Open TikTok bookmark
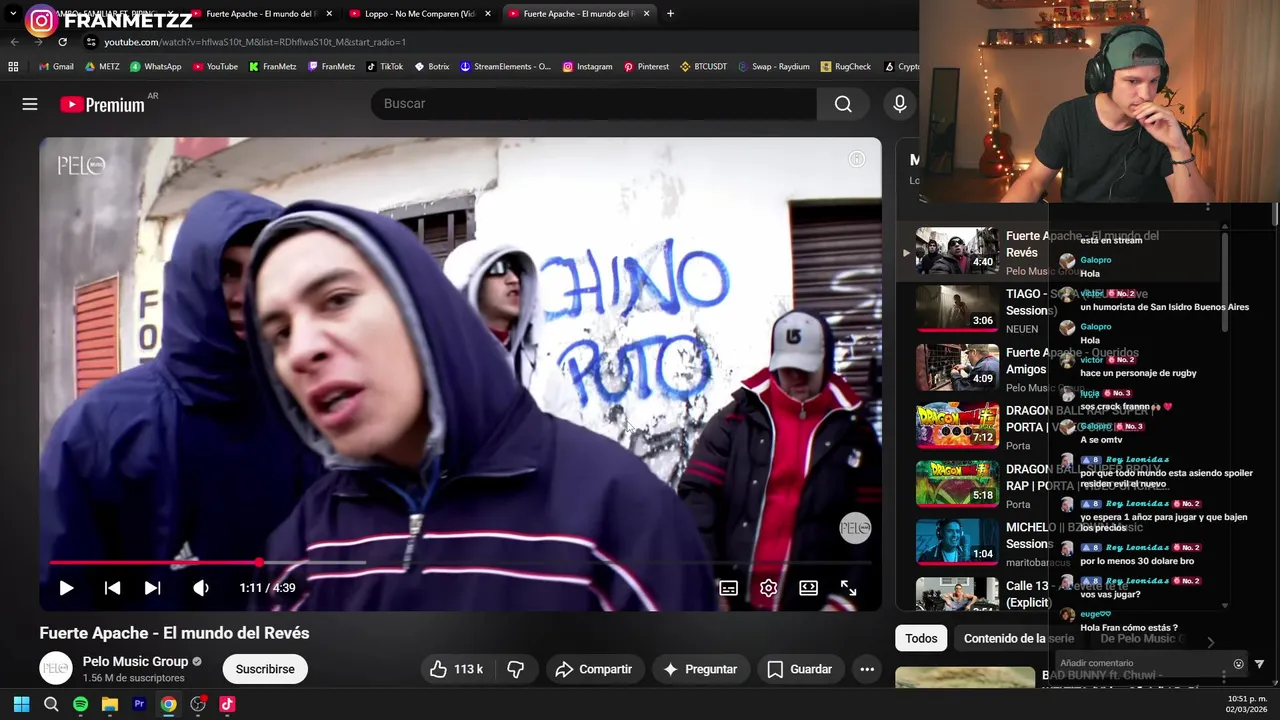Viewport: 1280px width, 720px height. [385, 67]
